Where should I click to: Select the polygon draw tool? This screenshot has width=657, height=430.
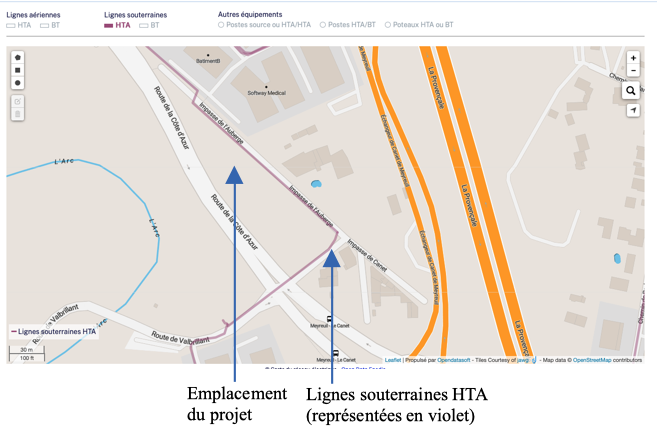18,57
